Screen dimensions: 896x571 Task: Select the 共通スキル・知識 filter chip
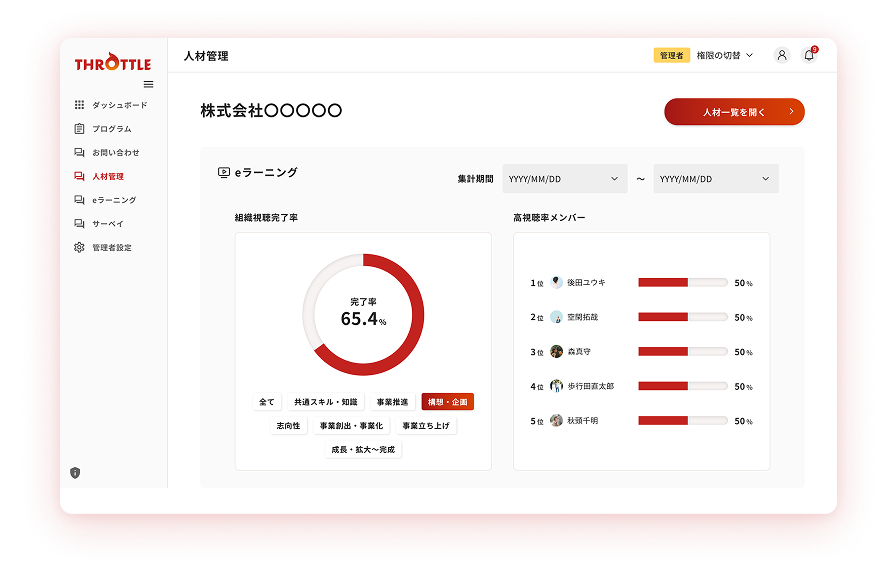(x=326, y=402)
